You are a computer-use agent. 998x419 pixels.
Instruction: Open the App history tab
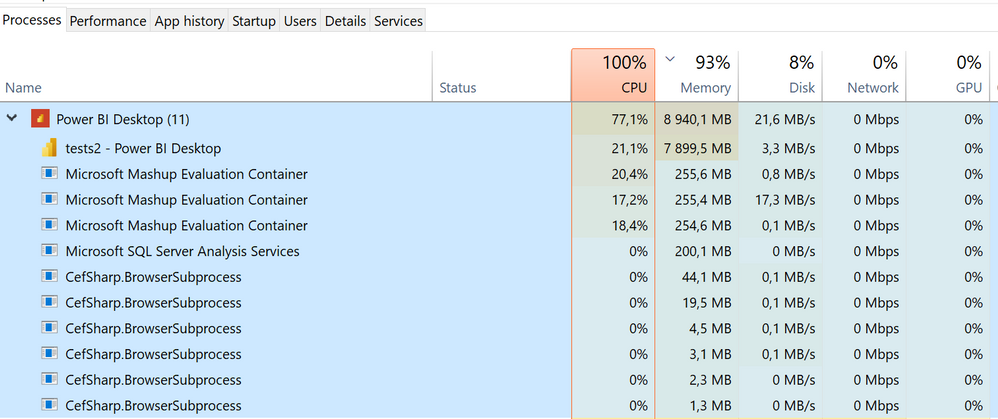(x=190, y=21)
